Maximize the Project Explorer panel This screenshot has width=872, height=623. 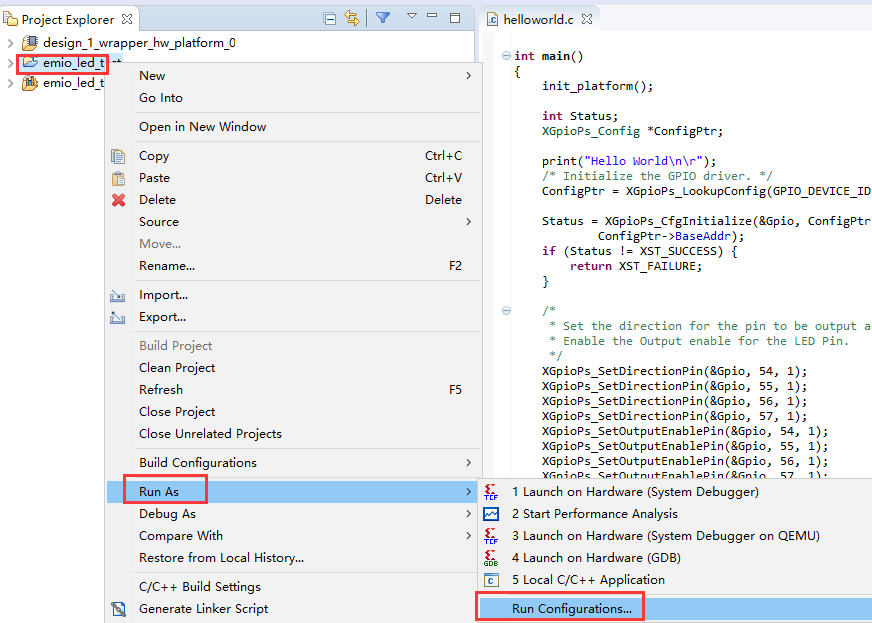point(455,18)
